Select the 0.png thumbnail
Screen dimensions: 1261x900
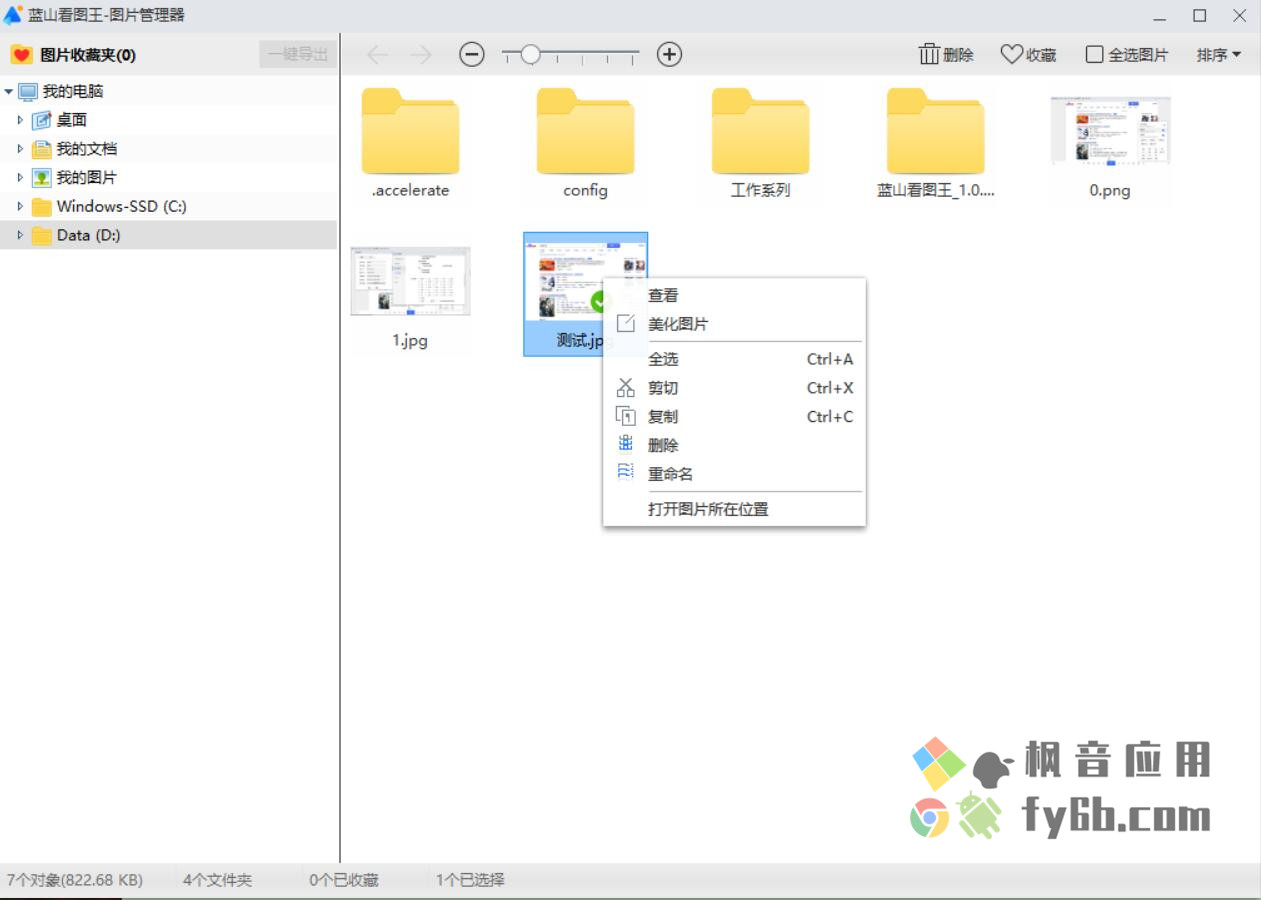1110,130
